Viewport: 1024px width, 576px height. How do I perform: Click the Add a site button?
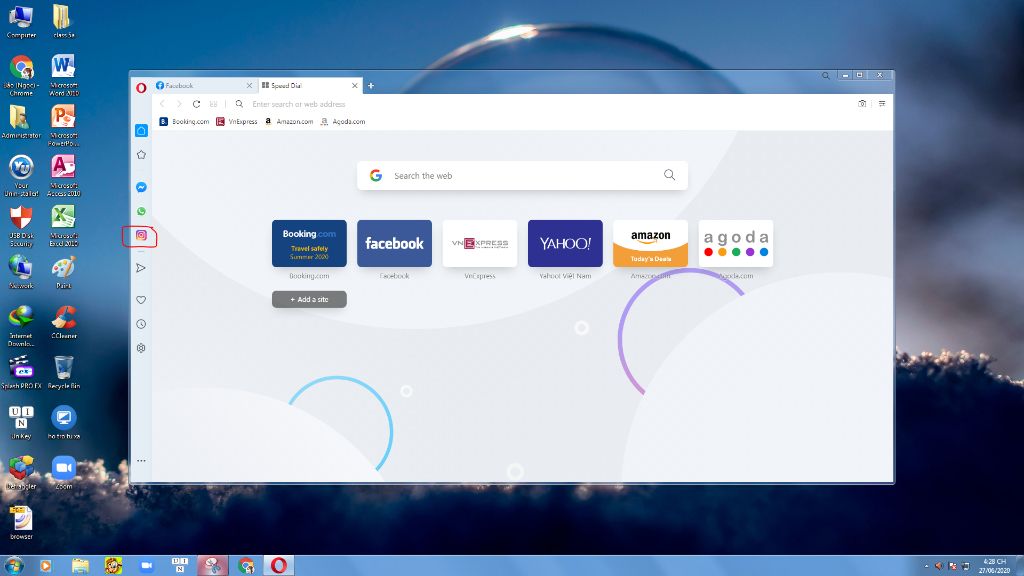pos(310,299)
